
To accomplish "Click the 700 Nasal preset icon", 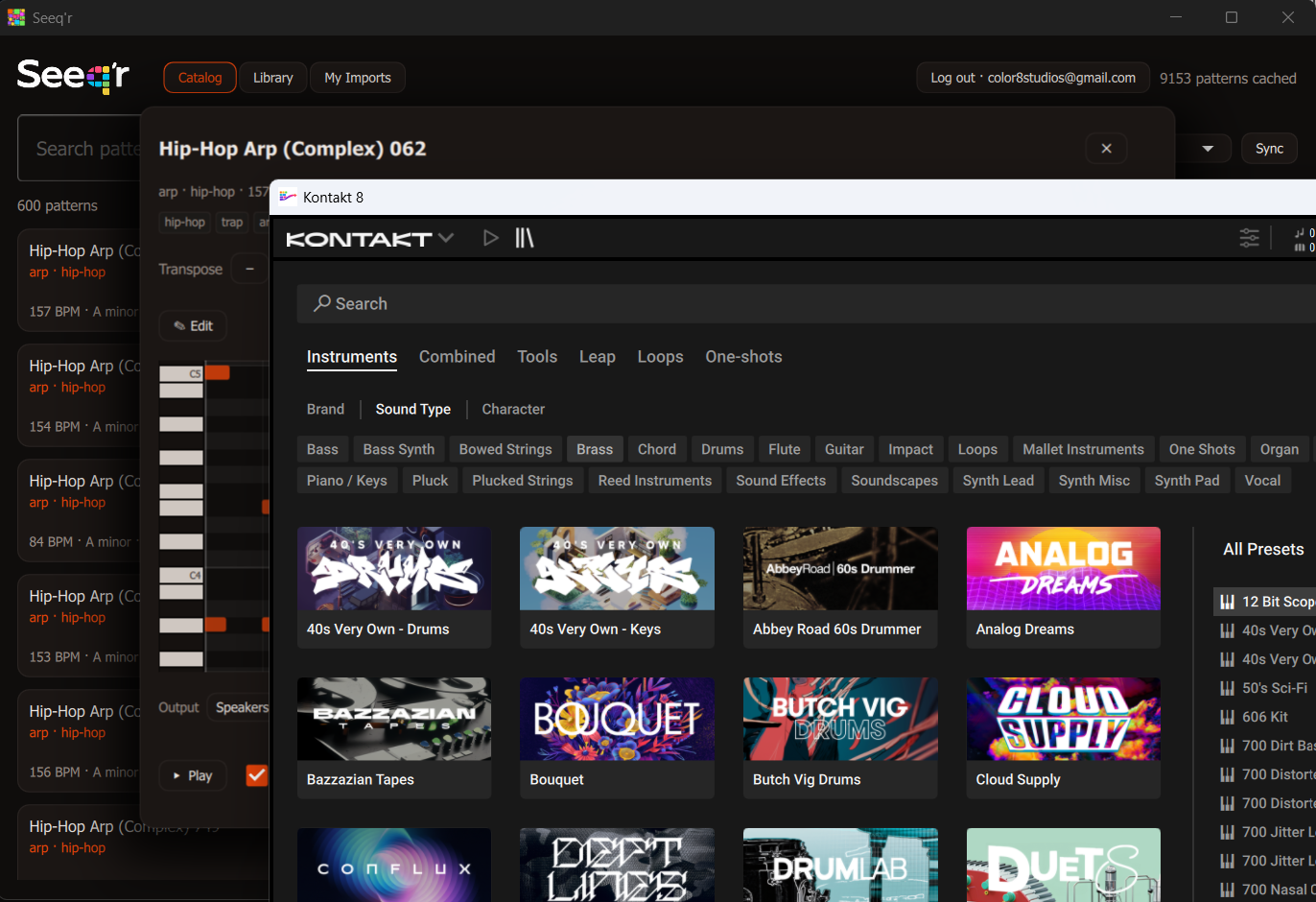I will pos(1227,890).
